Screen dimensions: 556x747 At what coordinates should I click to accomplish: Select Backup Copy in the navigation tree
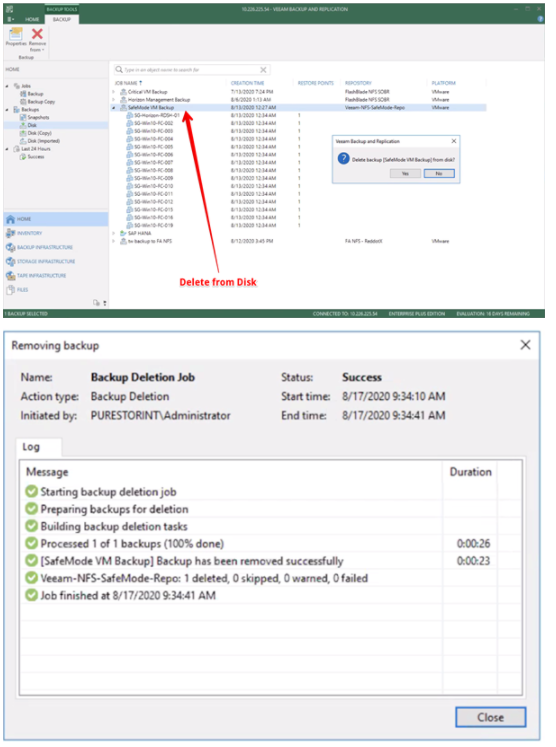click(x=37, y=101)
